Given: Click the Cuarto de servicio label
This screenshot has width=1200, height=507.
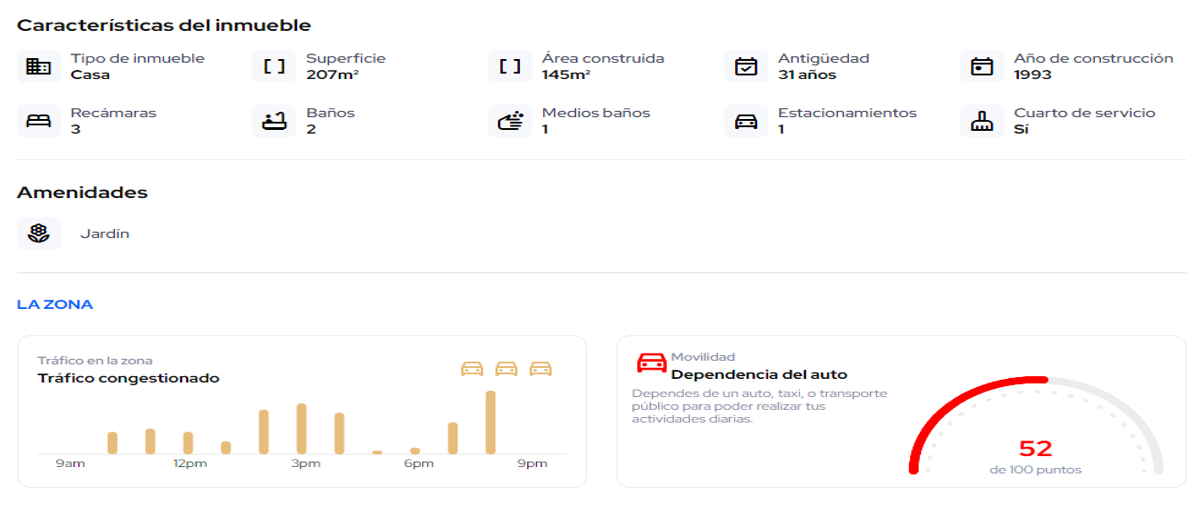Looking at the screenshot, I should (1085, 113).
